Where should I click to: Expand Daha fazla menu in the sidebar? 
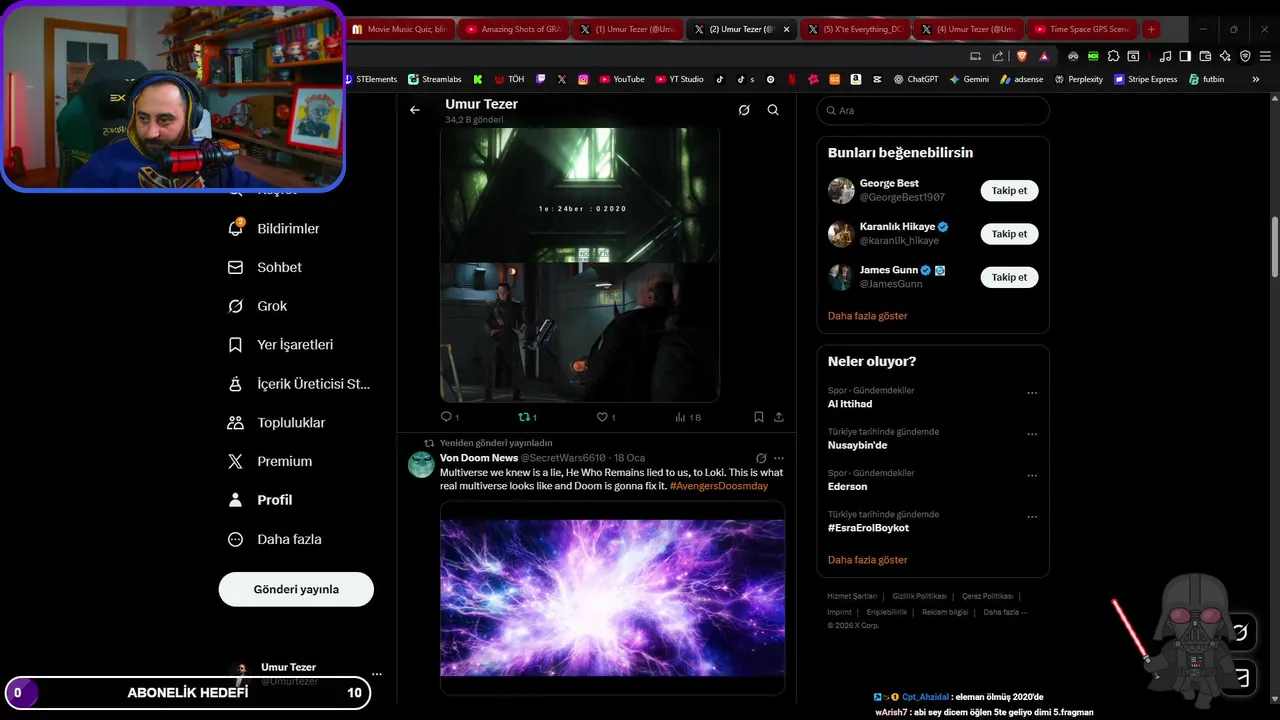[275, 539]
